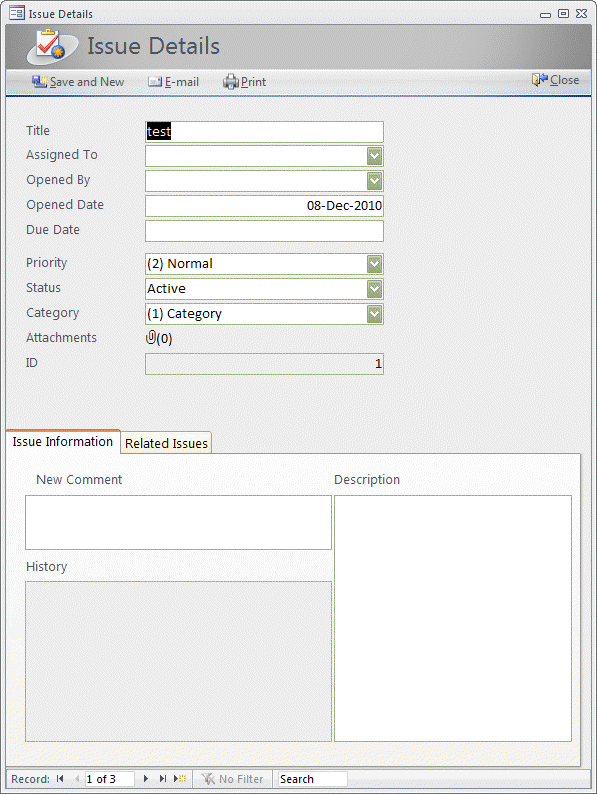Click the E-mail envelope icon
This screenshot has width=597, height=794.
click(x=155, y=82)
